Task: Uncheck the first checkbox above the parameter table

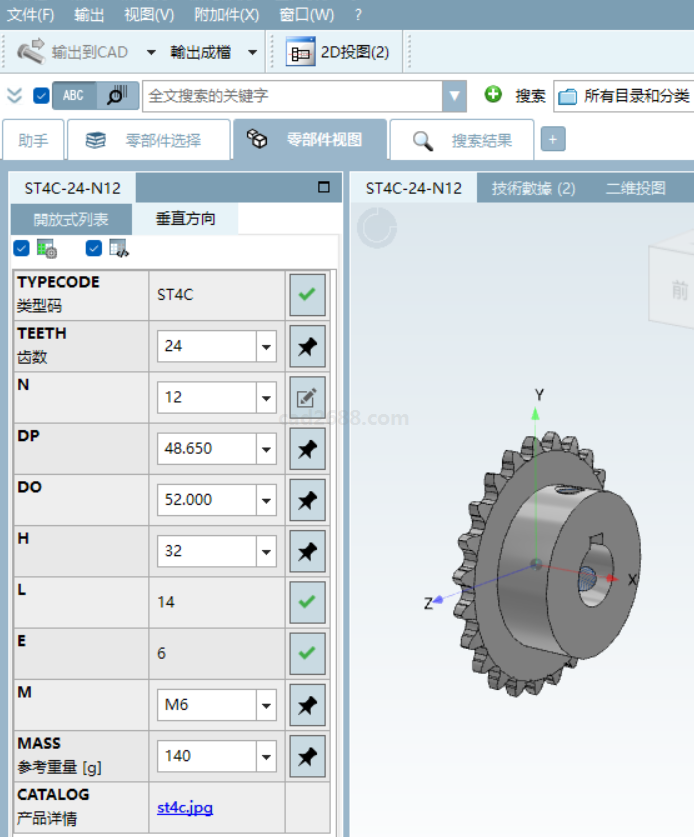Action: click(x=21, y=248)
